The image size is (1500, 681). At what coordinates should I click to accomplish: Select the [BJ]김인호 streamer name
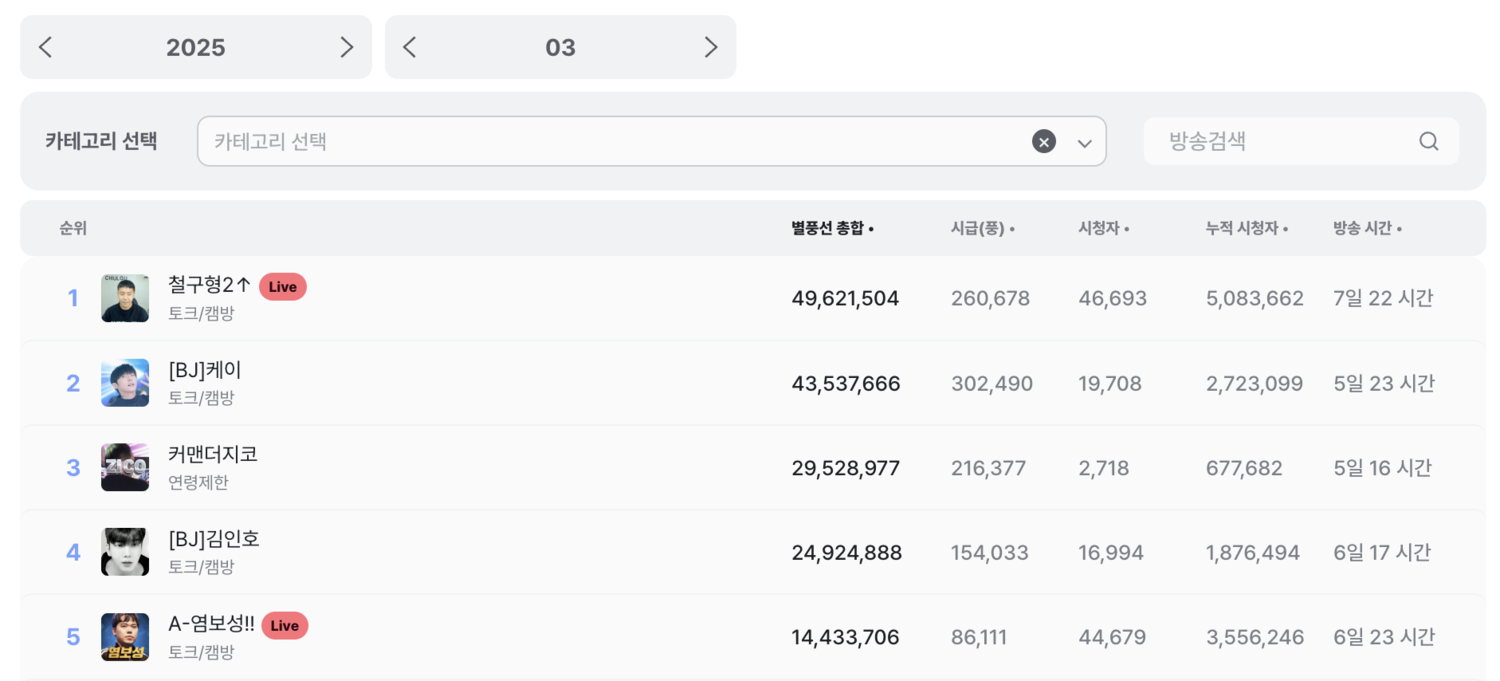point(214,539)
